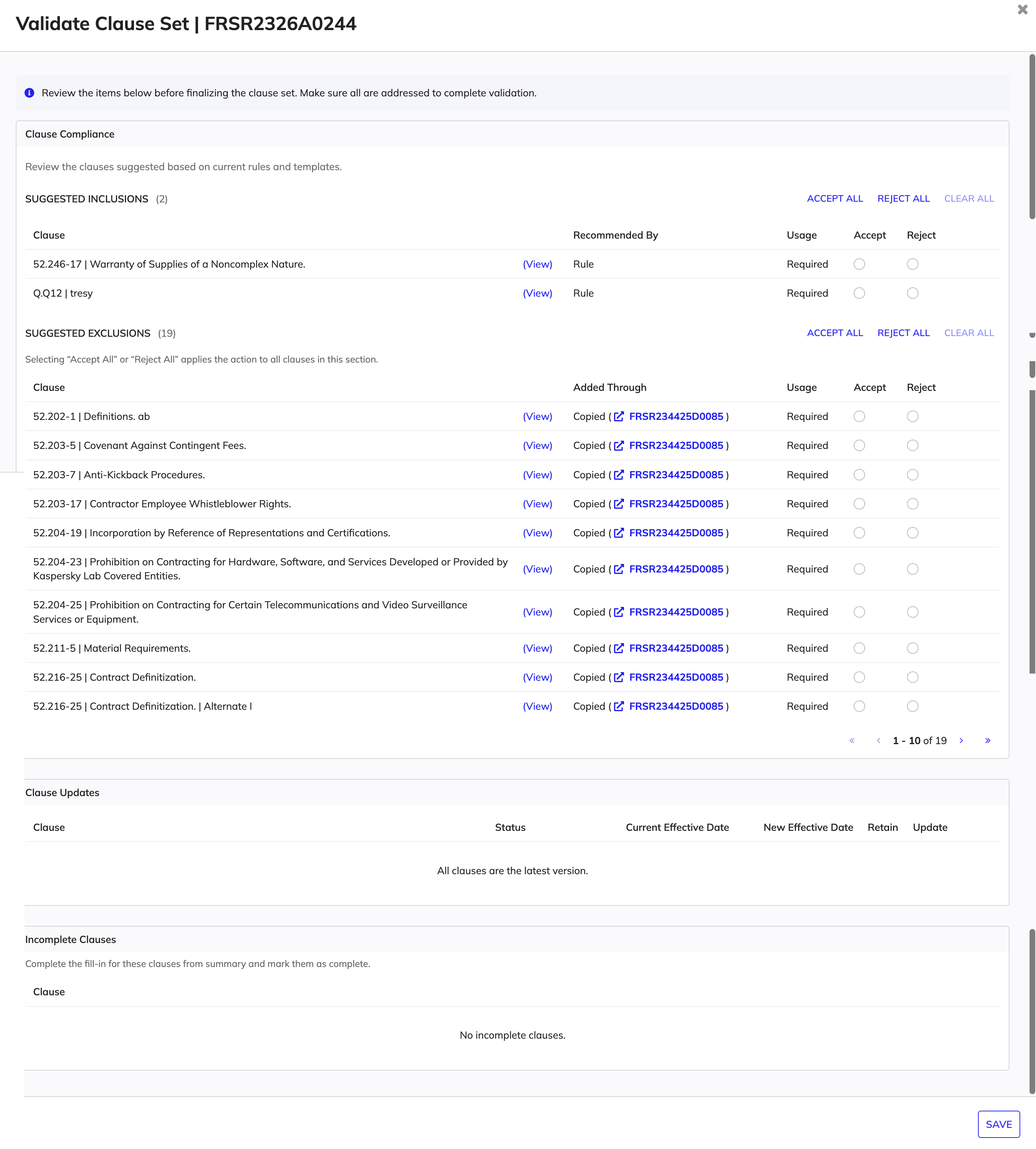Clear all suggested exclusions selections
Screen dimensions: 1036x1149
tap(969, 332)
